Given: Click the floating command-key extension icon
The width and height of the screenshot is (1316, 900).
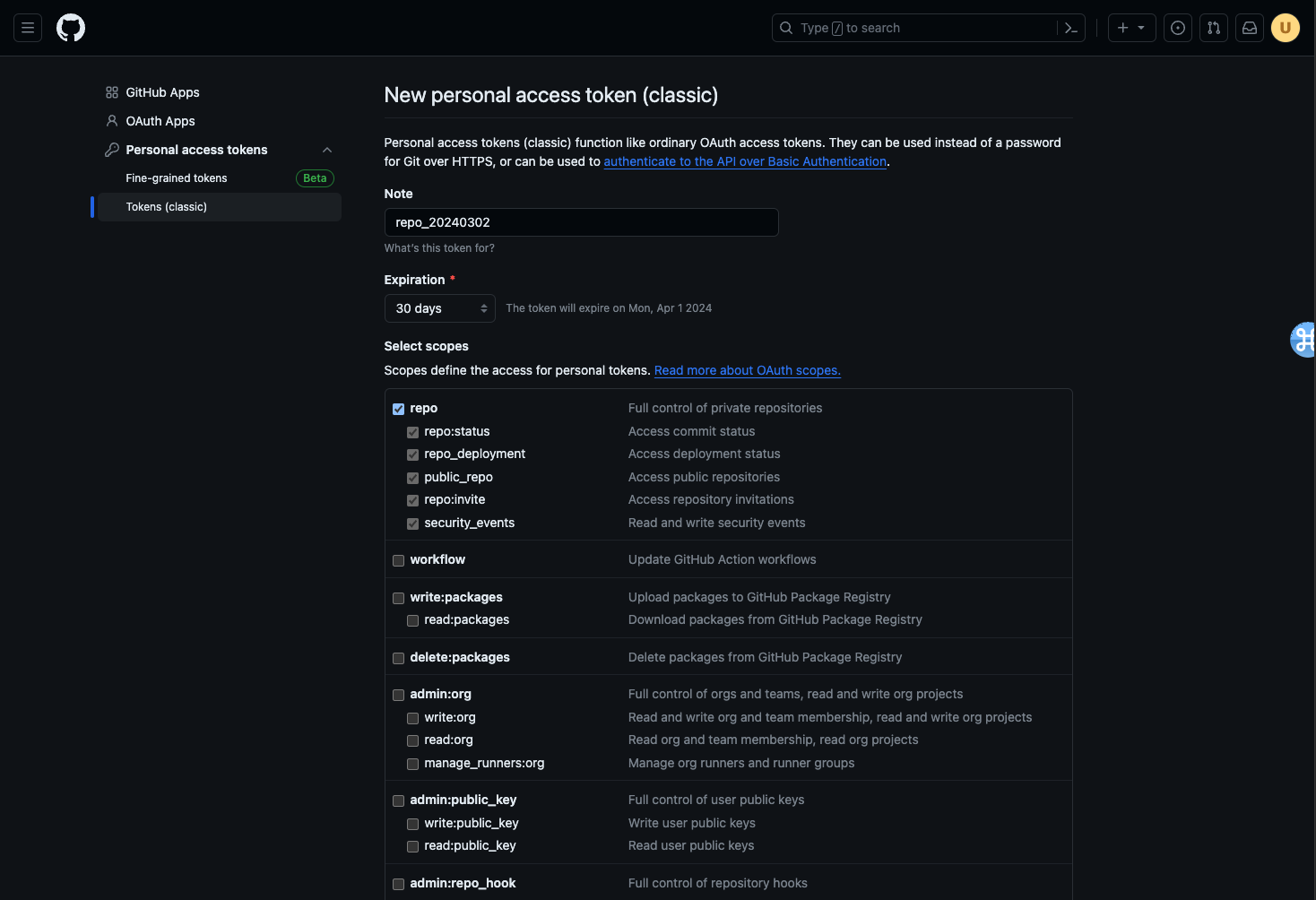Looking at the screenshot, I should tap(1303, 340).
